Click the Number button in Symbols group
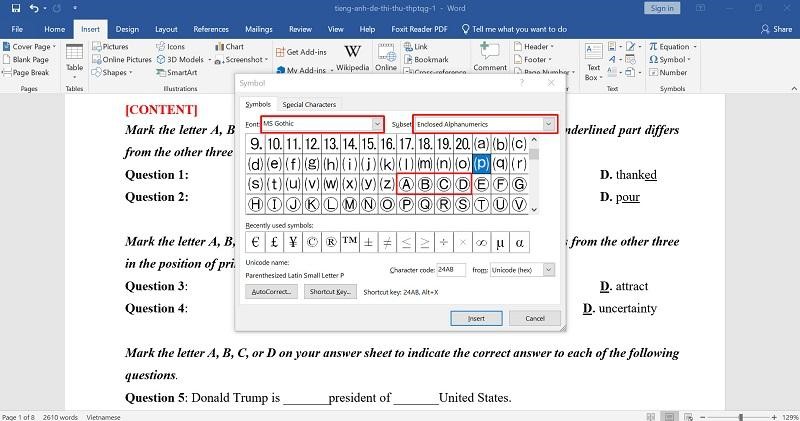This screenshot has height=421, width=800. (x=668, y=72)
